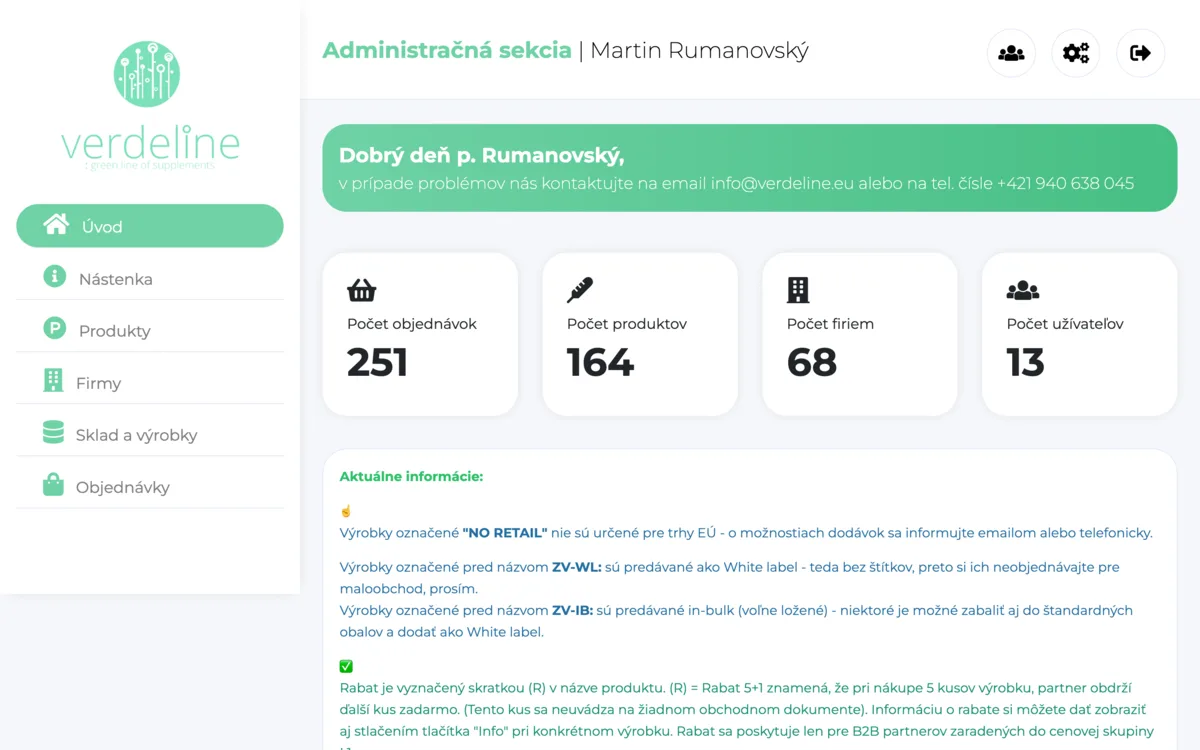Go to Objednávky in the sidebar
The image size is (1200, 750).
point(150,486)
